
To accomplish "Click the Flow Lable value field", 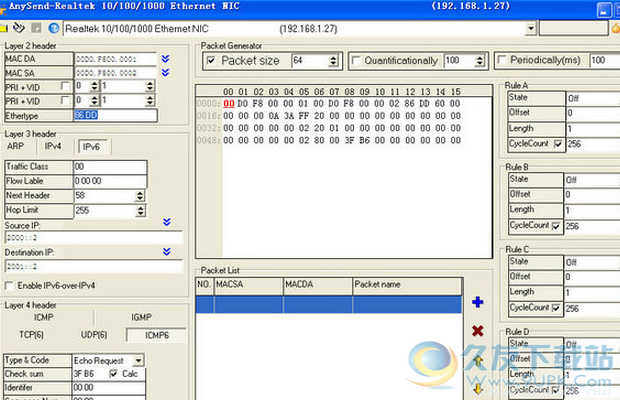I will (110, 181).
